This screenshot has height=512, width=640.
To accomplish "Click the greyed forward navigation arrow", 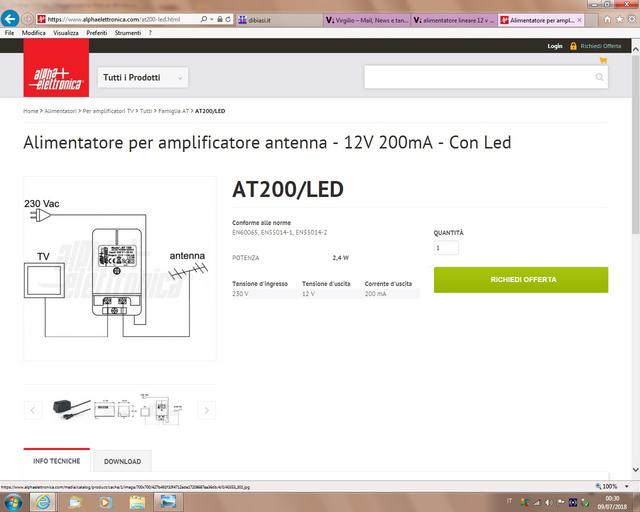I will click(x=27, y=19).
